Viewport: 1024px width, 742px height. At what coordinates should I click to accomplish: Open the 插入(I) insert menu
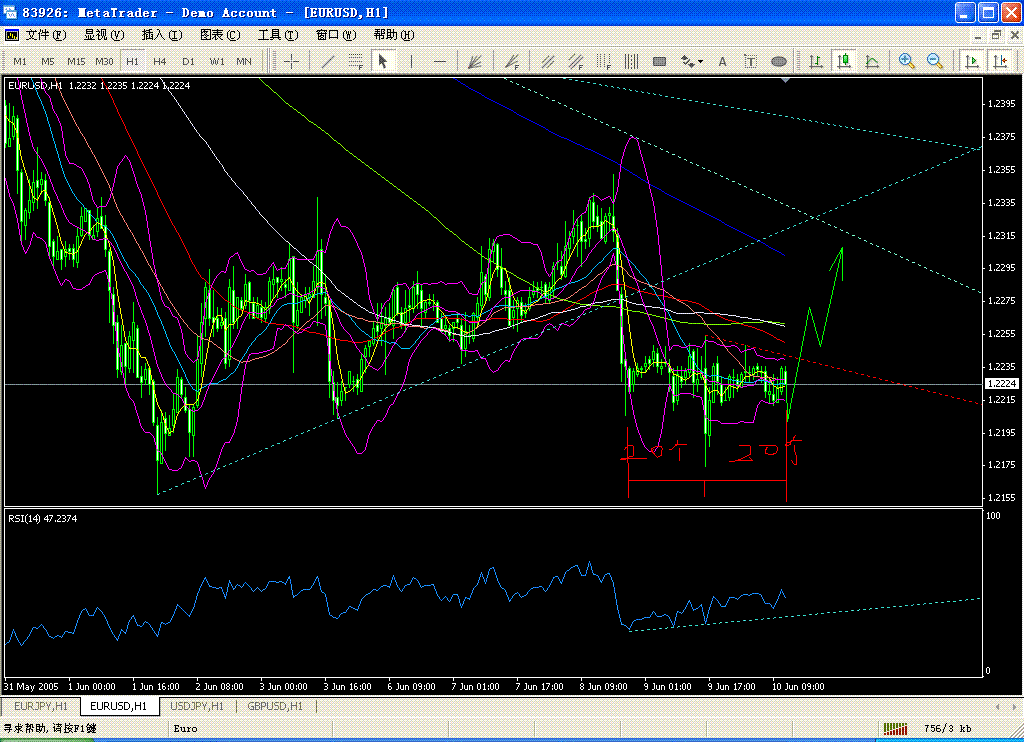[x=162, y=35]
